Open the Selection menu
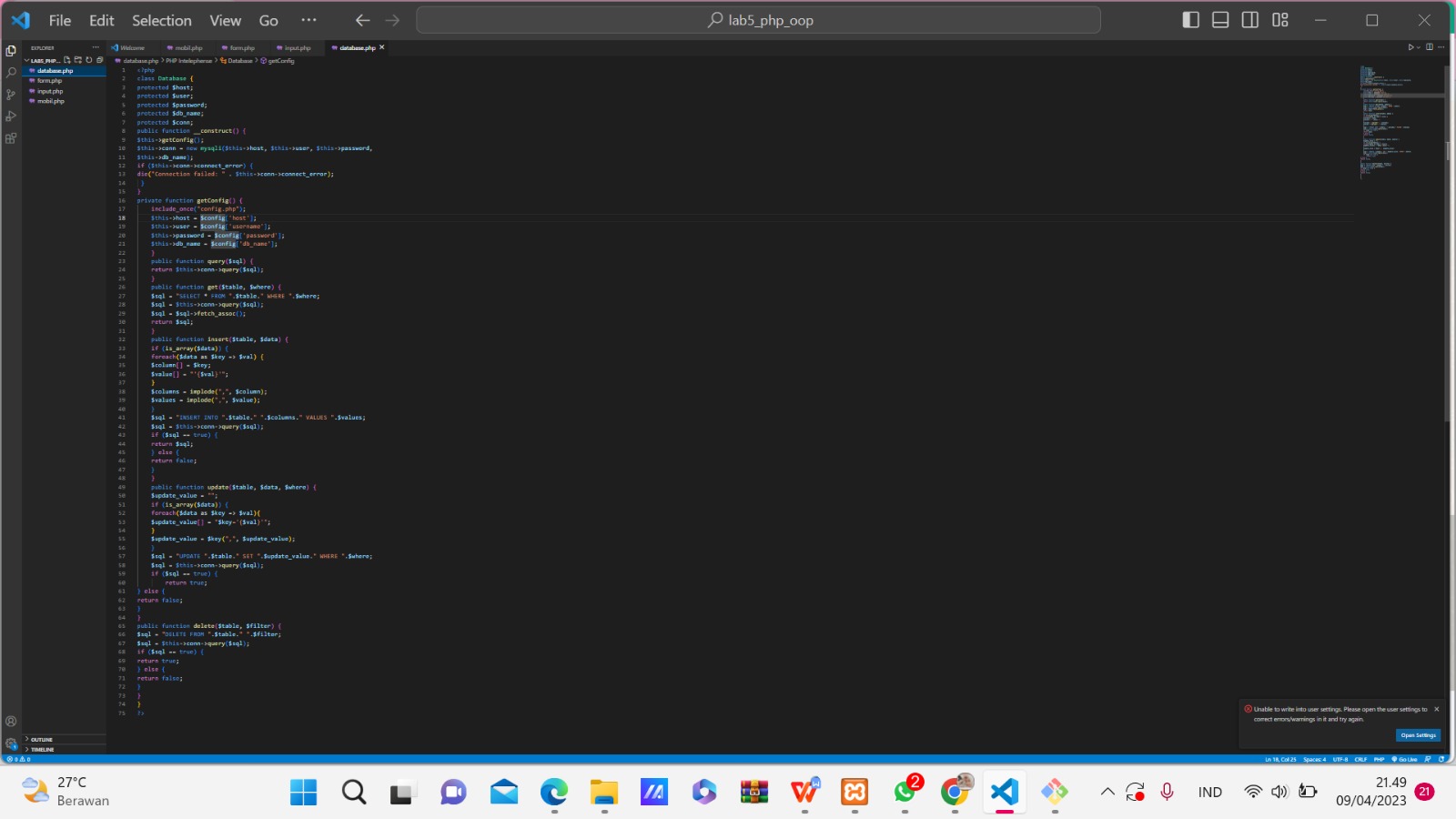The width and height of the screenshot is (1456, 819). pos(161,20)
